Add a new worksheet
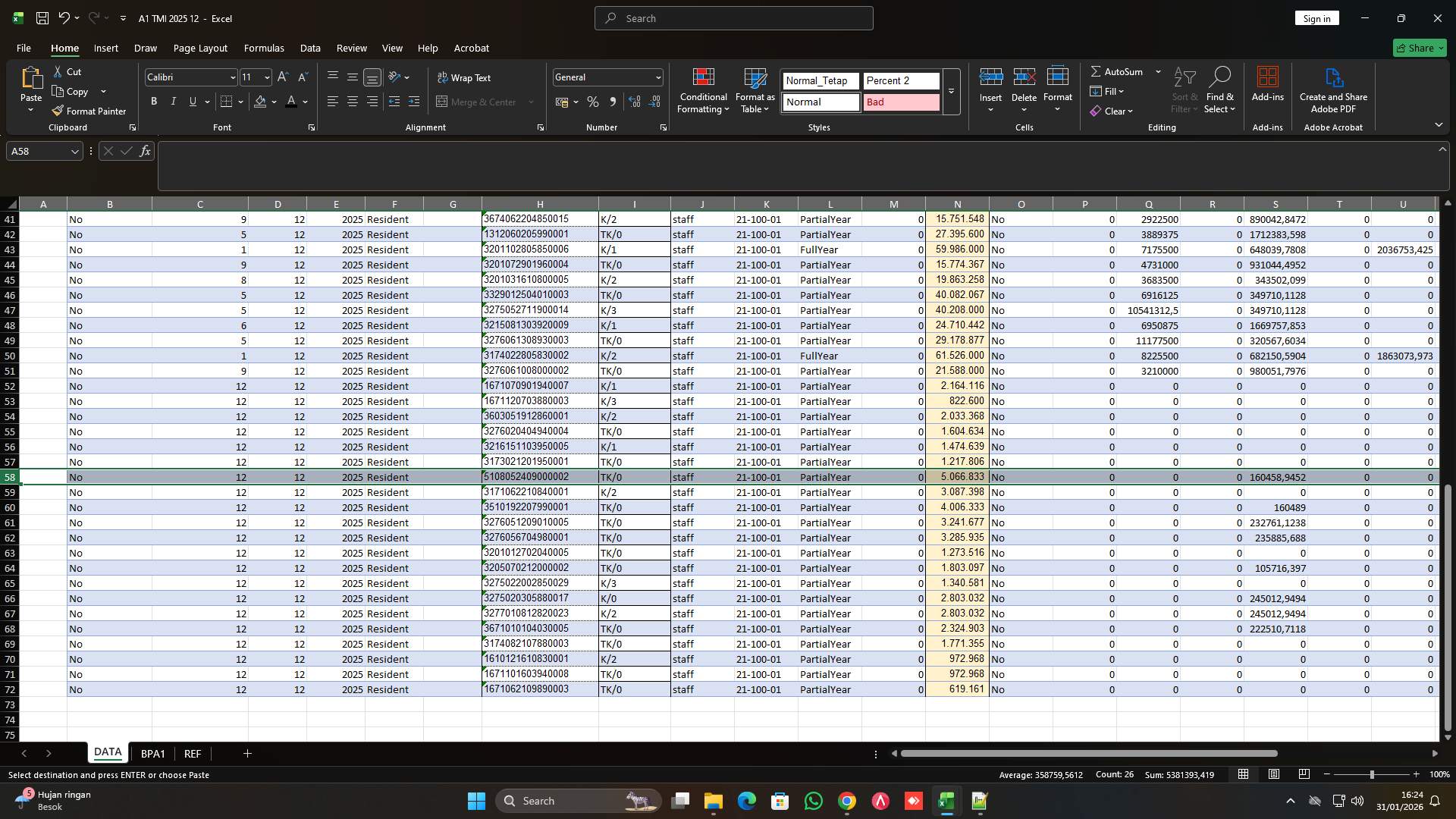1456x819 pixels. click(x=247, y=753)
